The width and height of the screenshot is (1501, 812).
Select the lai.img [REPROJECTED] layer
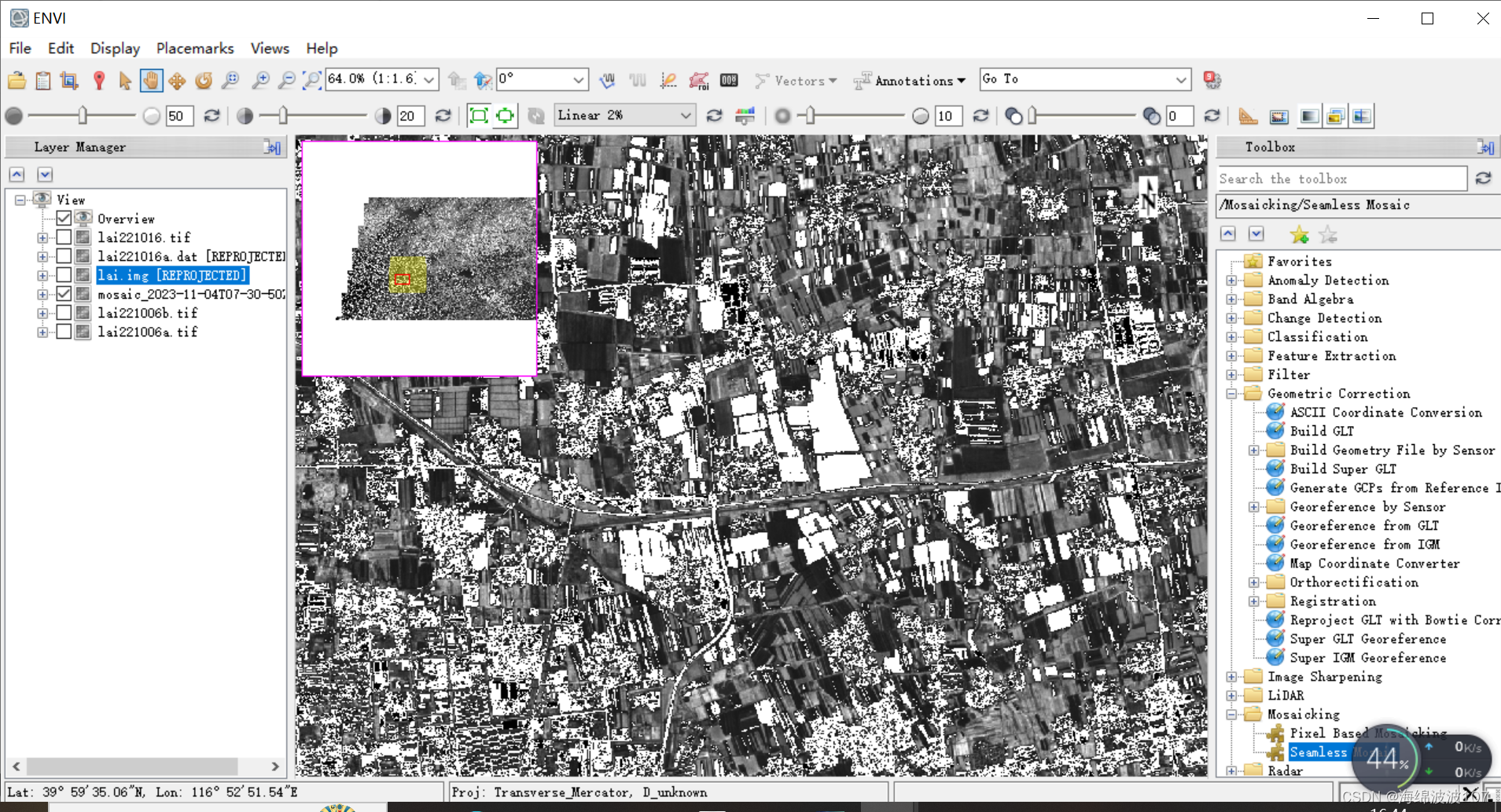[172, 275]
